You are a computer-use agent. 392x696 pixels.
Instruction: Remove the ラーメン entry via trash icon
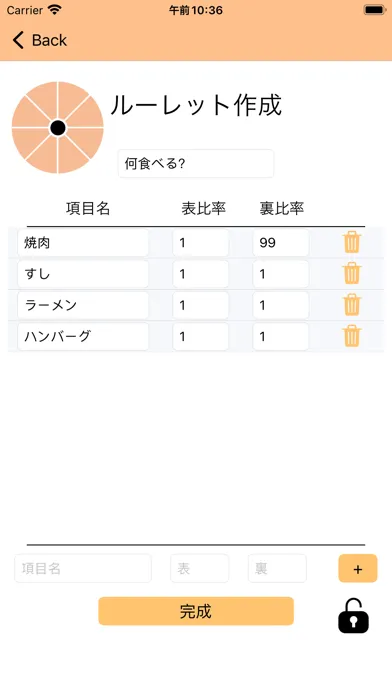[352, 304]
